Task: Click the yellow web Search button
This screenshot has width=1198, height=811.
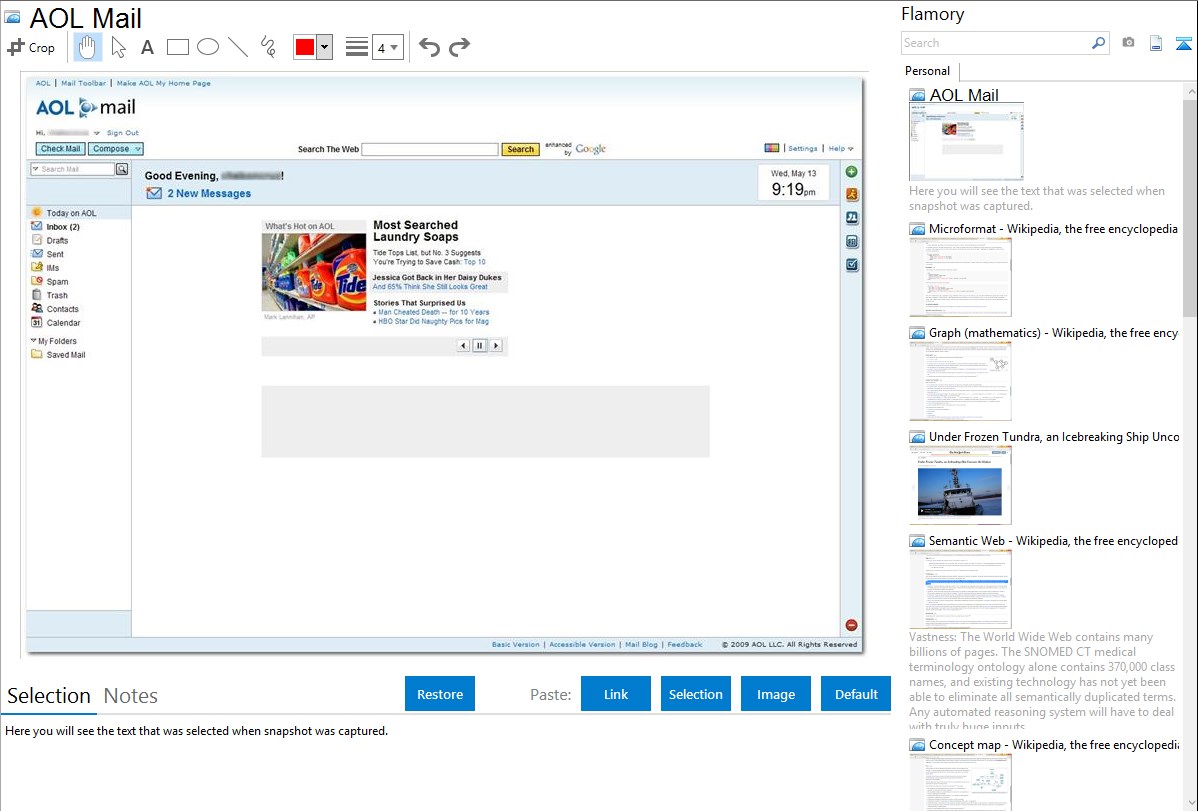Action: (520, 149)
